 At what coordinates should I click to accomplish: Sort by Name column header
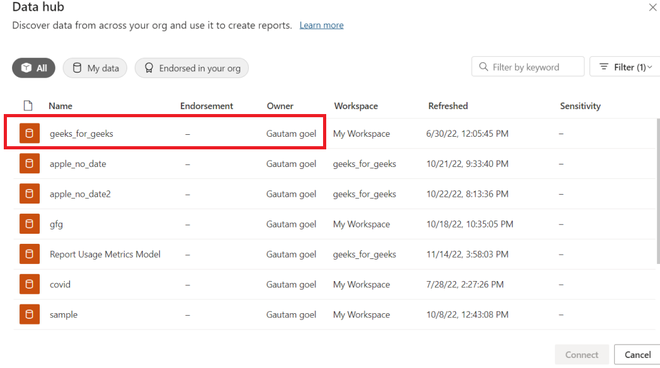point(60,106)
